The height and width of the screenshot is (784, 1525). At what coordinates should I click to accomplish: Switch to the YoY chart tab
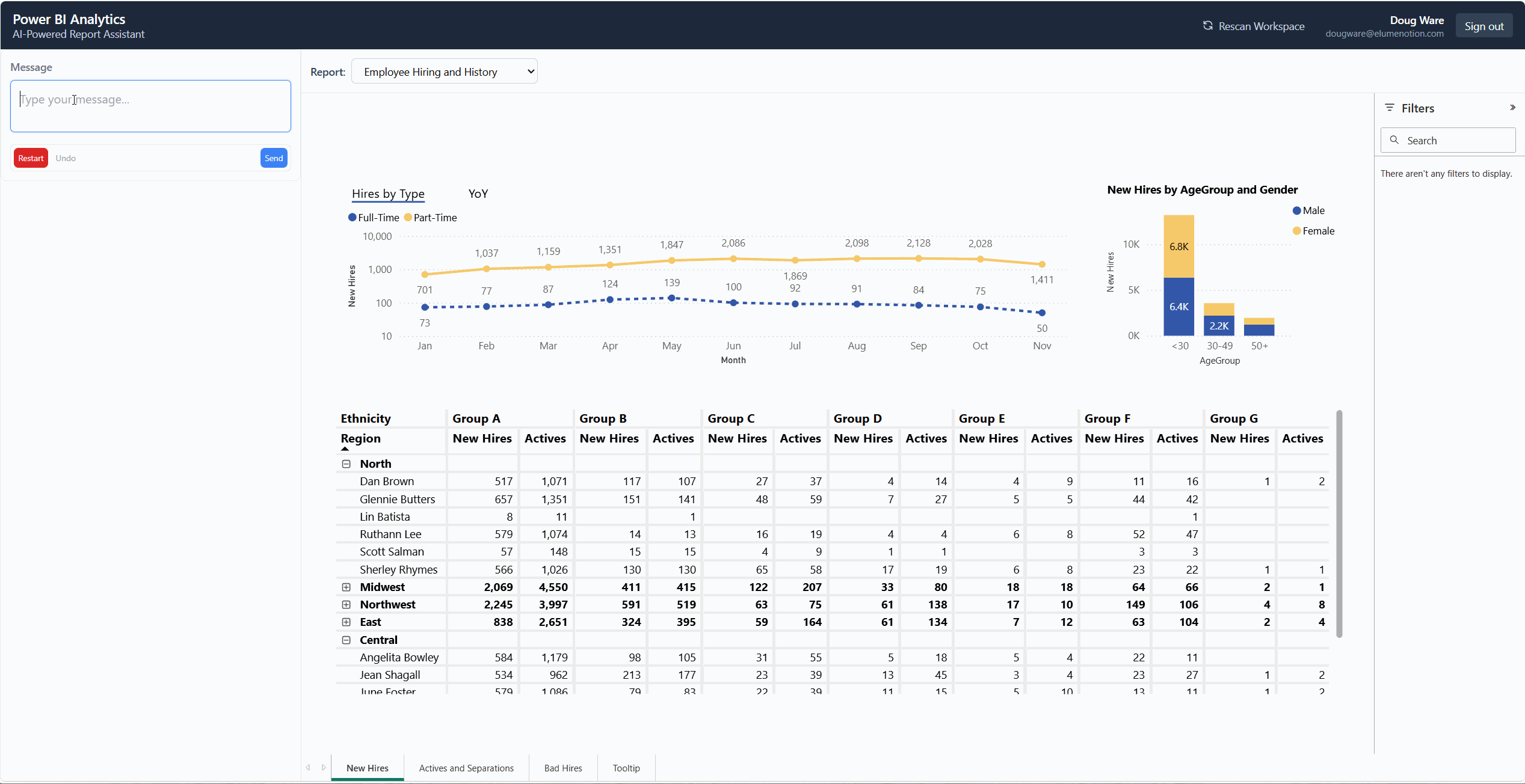(x=477, y=194)
